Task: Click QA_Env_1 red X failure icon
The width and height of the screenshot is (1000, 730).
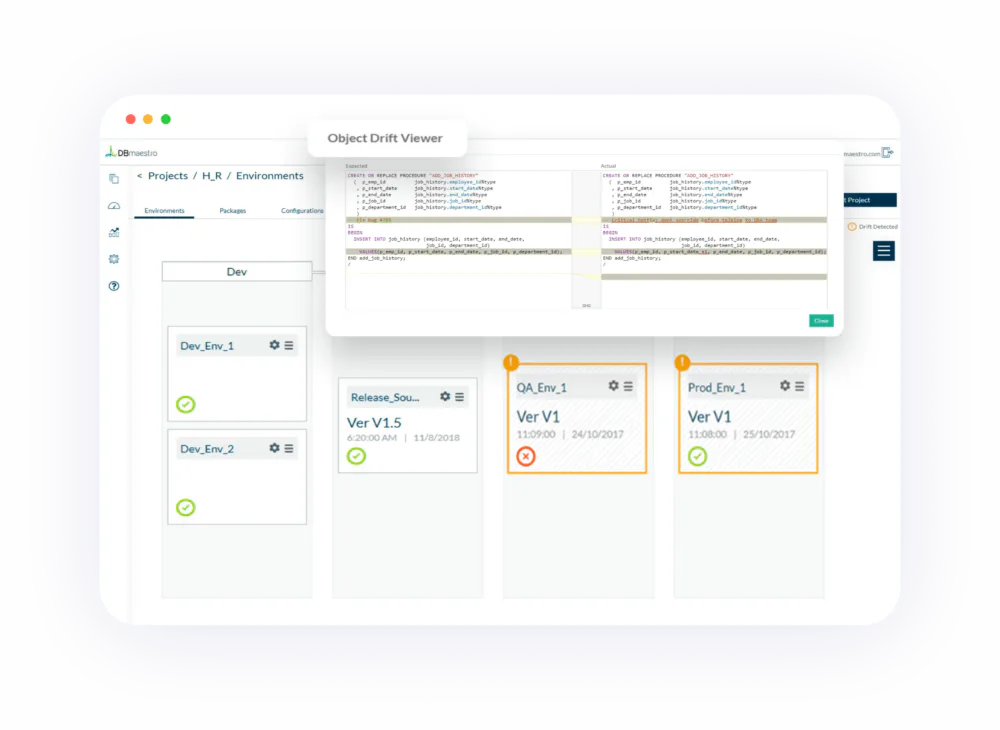Action: coord(526,456)
